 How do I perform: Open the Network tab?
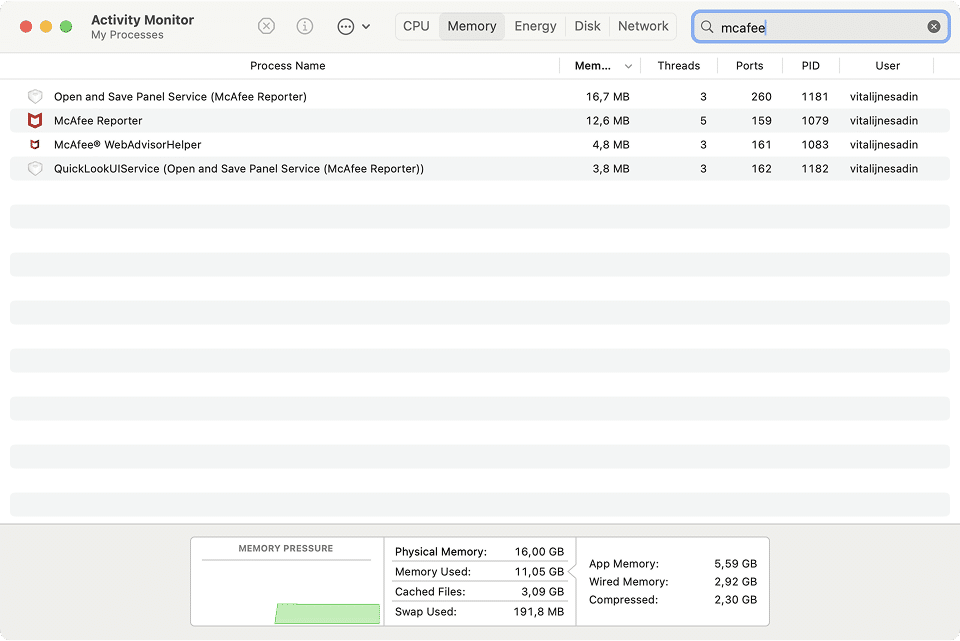pyautogui.click(x=643, y=26)
